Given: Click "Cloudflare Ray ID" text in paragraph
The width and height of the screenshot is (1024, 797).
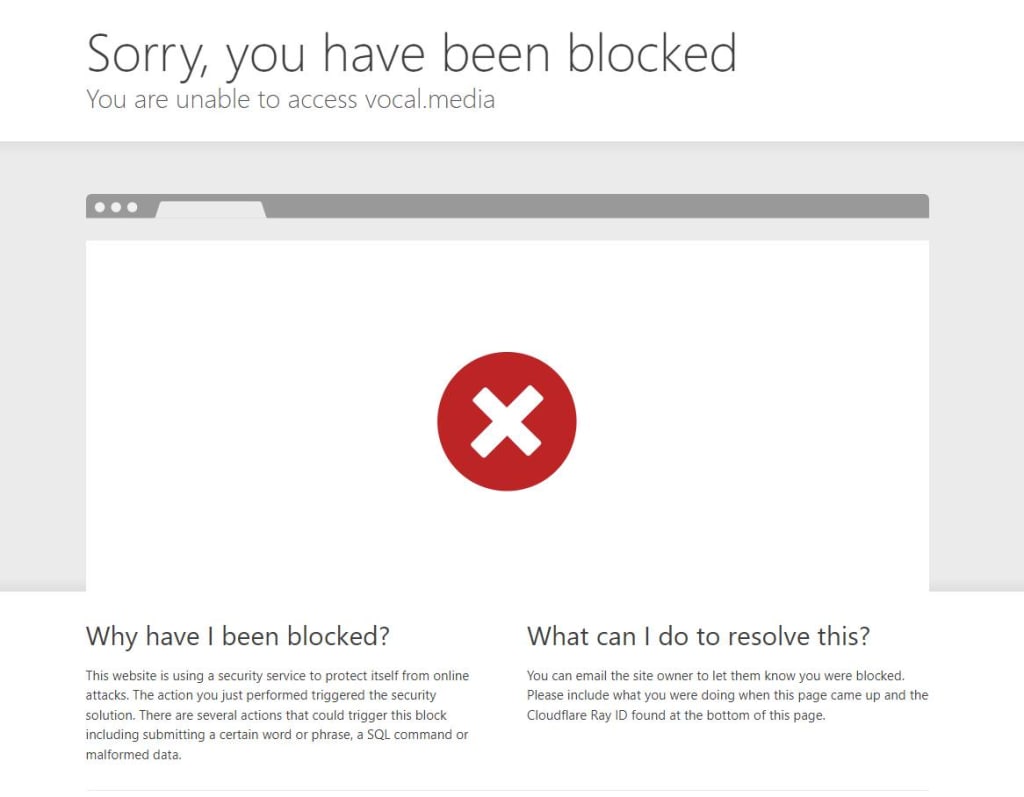Looking at the screenshot, I should click(x=577, y=715).
